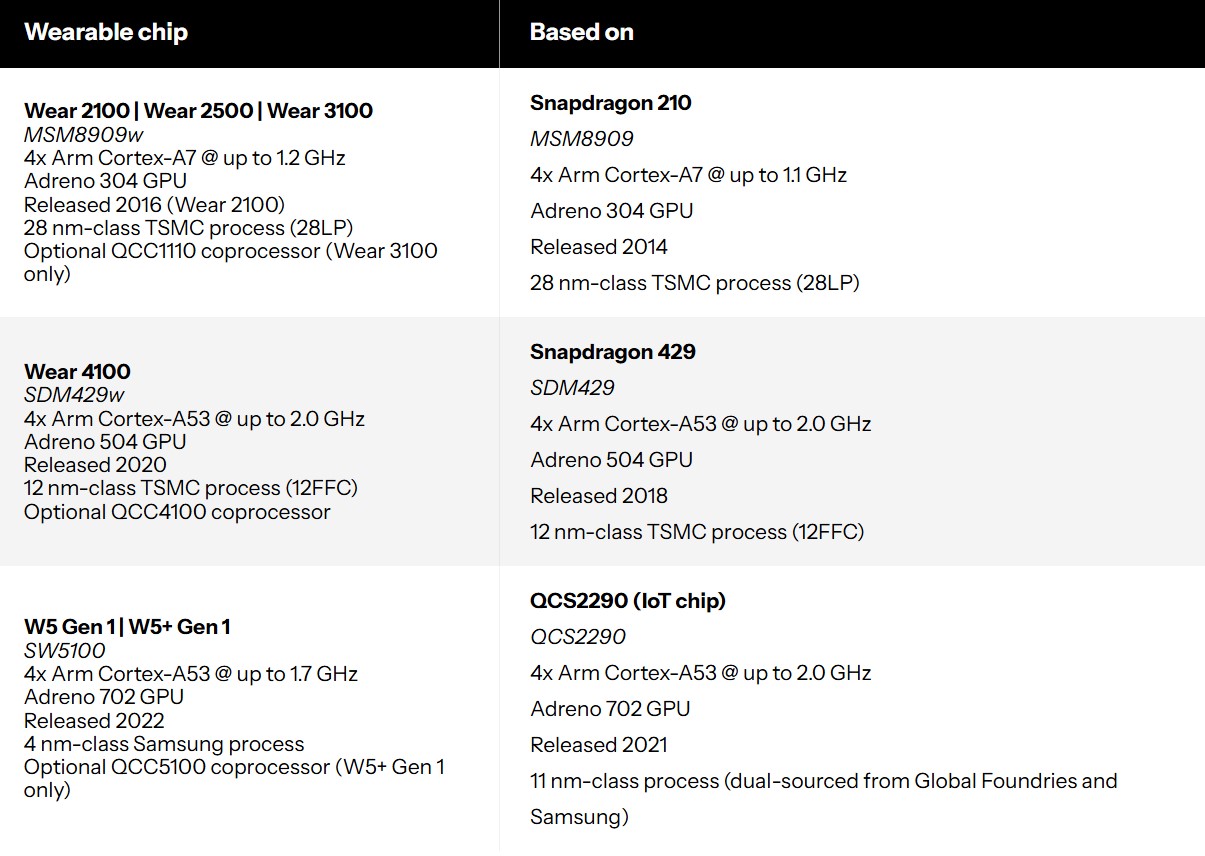Click the "Based on" column header

coord(581,32)
